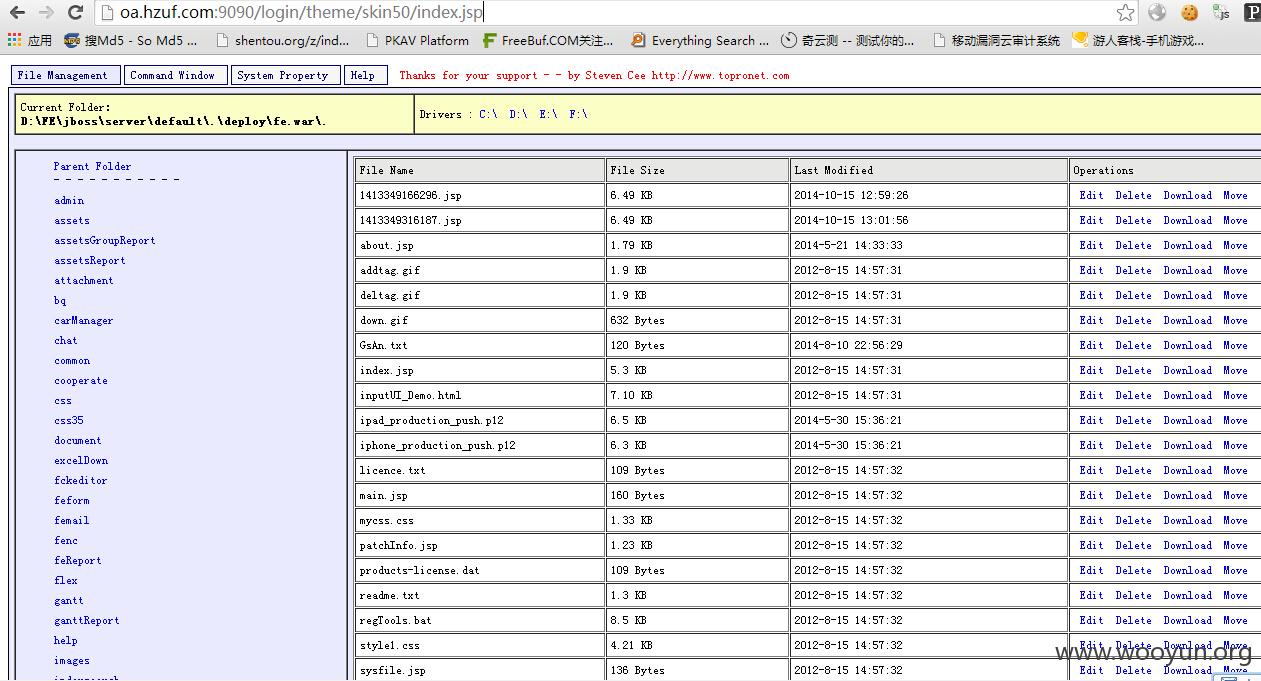Image resolution: width=1261 pixels, height=681 pixels.
Task: Open the css35 folder
Action: point(69,421)
